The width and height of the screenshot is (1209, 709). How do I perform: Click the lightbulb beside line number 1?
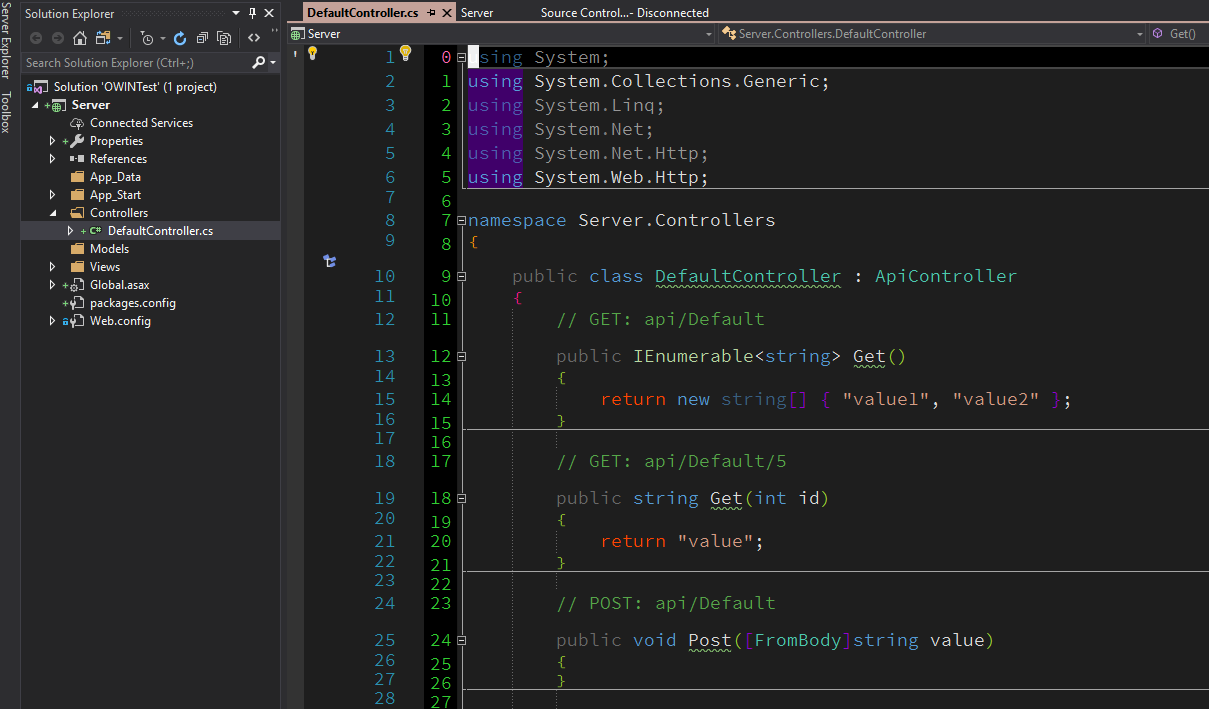click(x=405, y=53)
